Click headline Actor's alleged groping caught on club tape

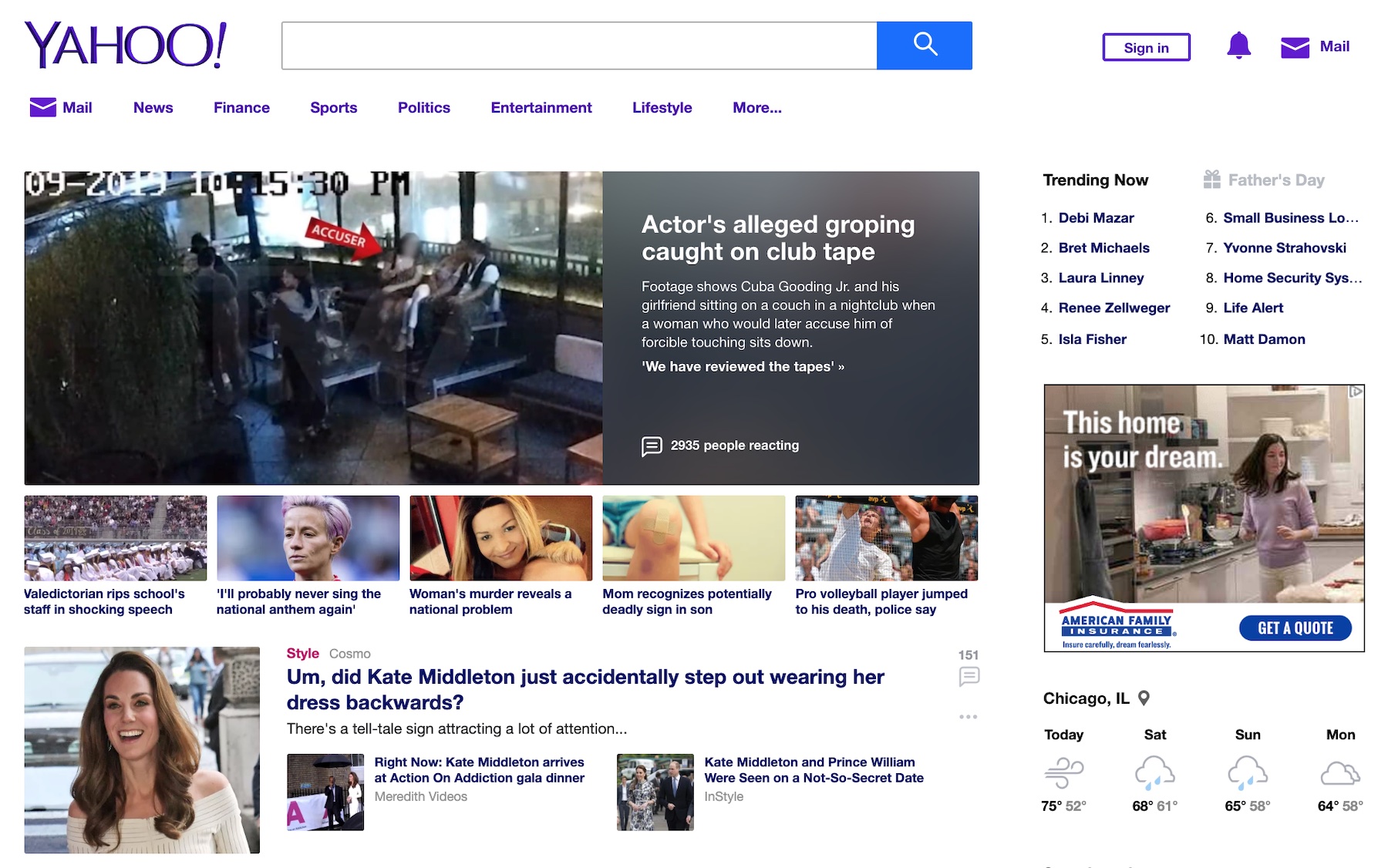[778, 238]
